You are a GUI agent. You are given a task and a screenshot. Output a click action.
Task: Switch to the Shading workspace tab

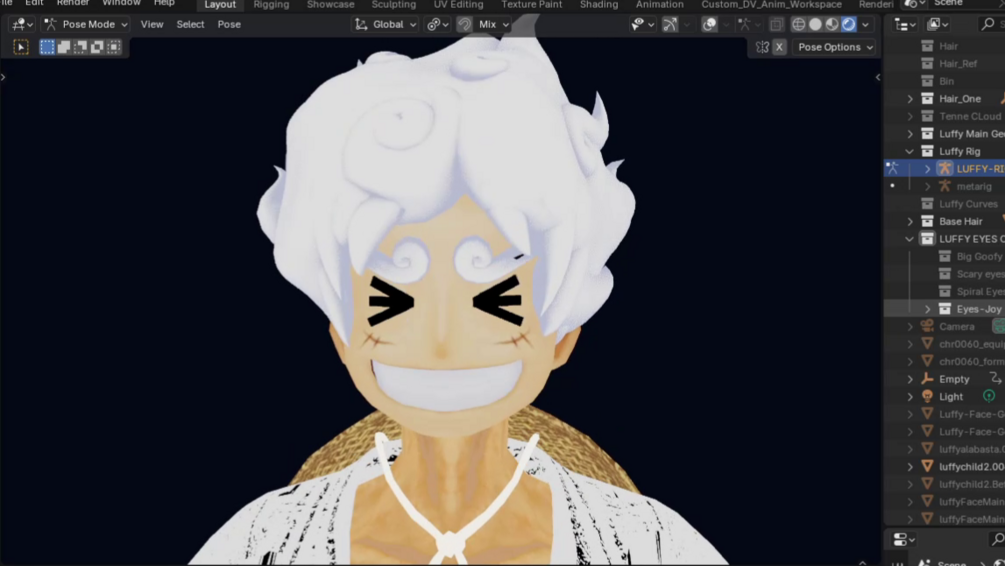599,4
